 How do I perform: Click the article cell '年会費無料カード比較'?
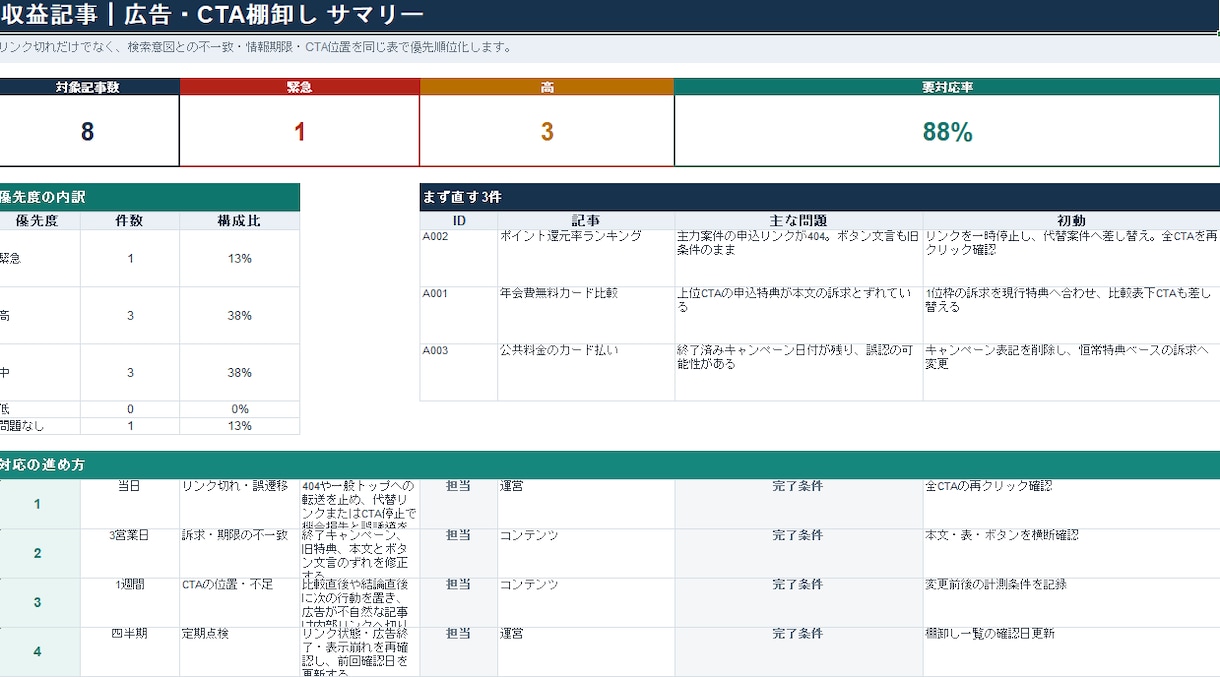coord(586,316)
